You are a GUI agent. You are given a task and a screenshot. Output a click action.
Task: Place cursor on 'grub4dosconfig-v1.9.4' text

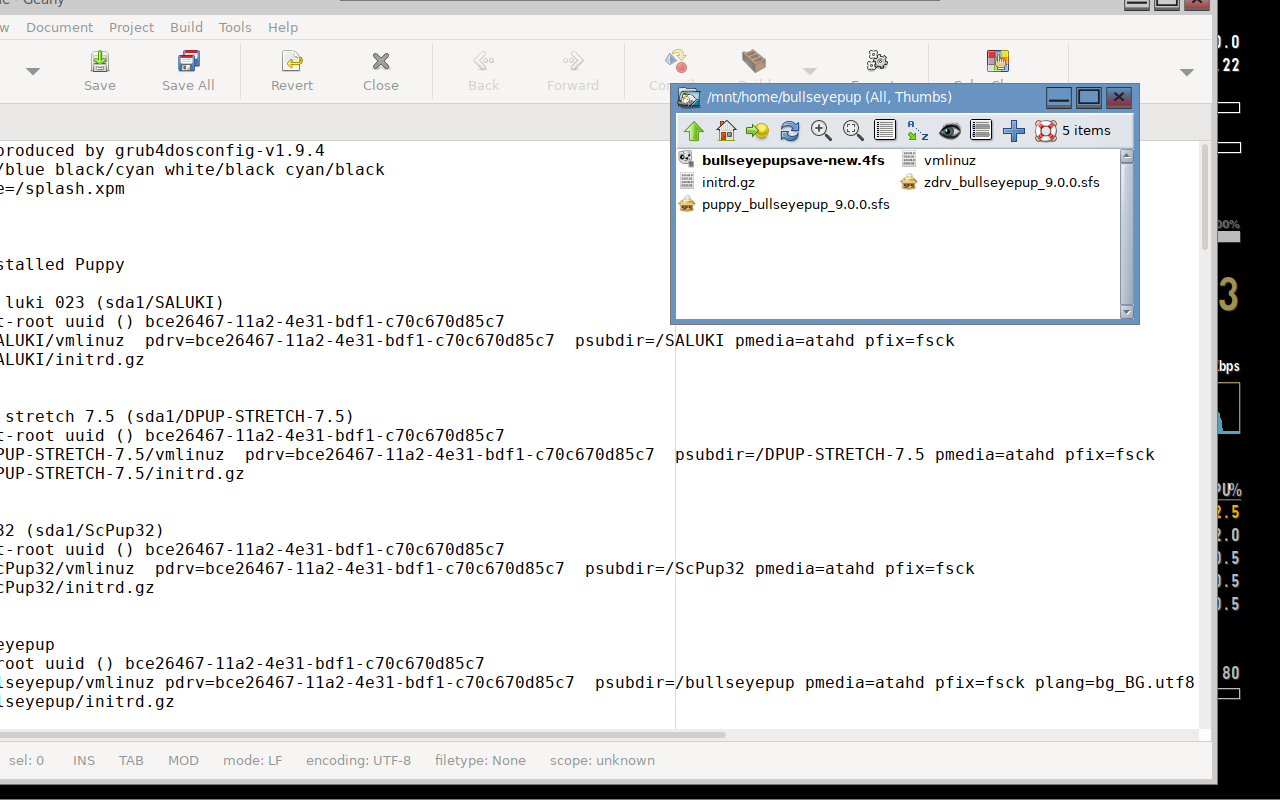click(219, 151)
